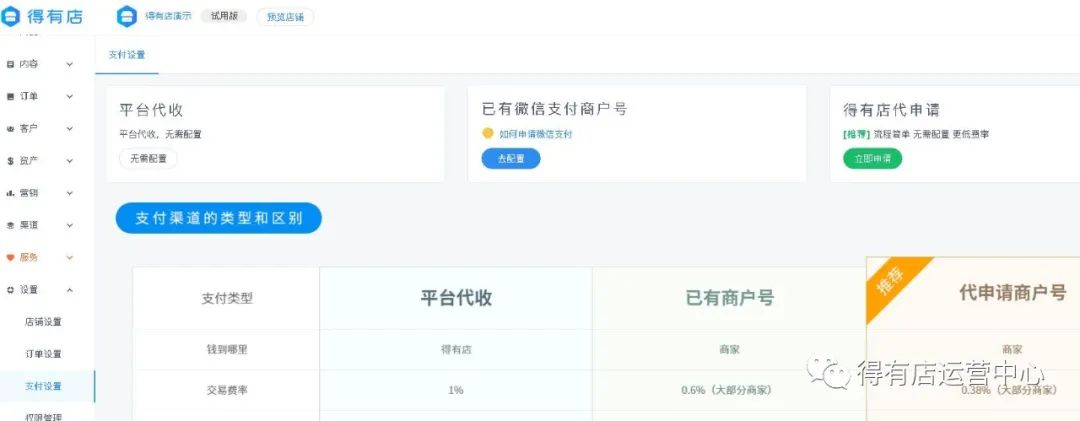Viewport: 1080px width, 421px height.
Task: Click the 内容 sidebar icon
Action: [10, 64]
